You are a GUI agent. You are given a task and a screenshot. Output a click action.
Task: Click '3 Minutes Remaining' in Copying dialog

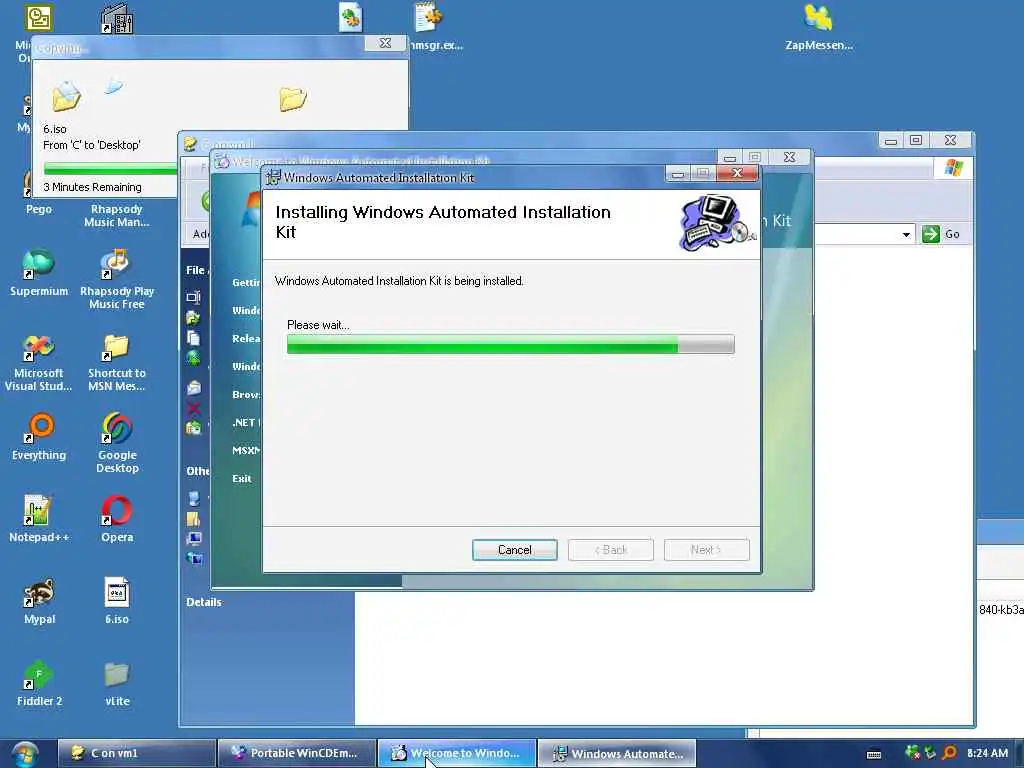(x=92, y=187)
